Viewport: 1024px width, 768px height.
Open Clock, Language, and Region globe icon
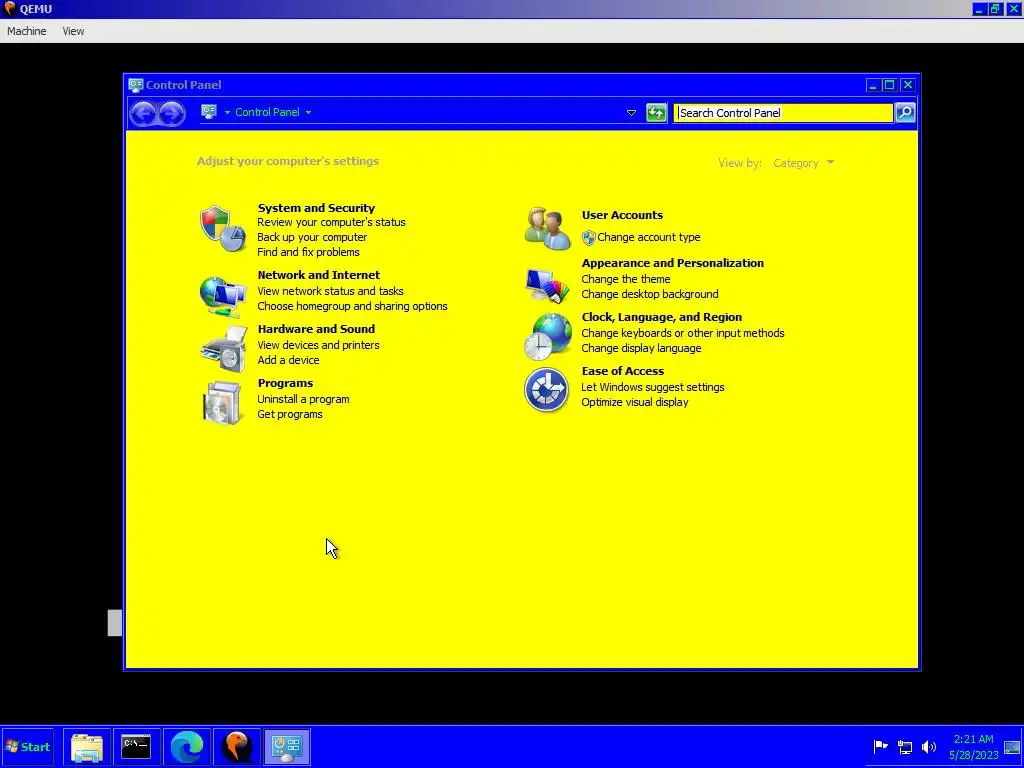click(x=548, y=336)
